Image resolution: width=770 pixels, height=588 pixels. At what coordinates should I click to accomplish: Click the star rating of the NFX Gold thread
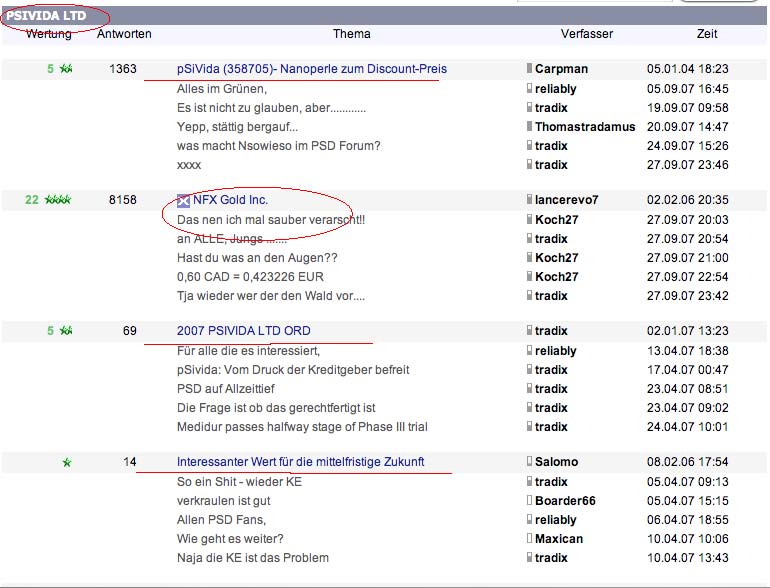tap(58, 199)
